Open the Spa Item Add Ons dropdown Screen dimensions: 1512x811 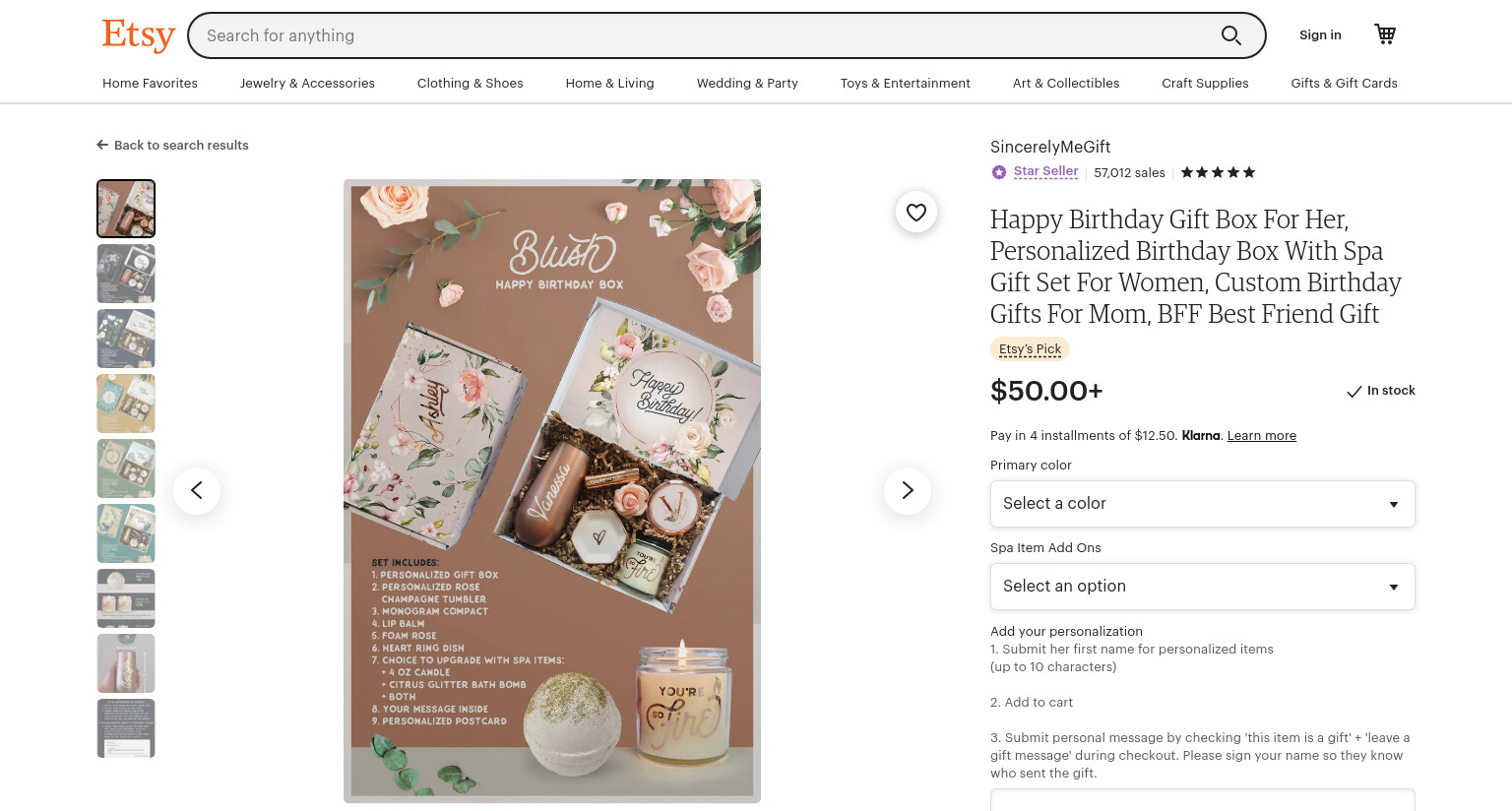(x=1203, y=587)
